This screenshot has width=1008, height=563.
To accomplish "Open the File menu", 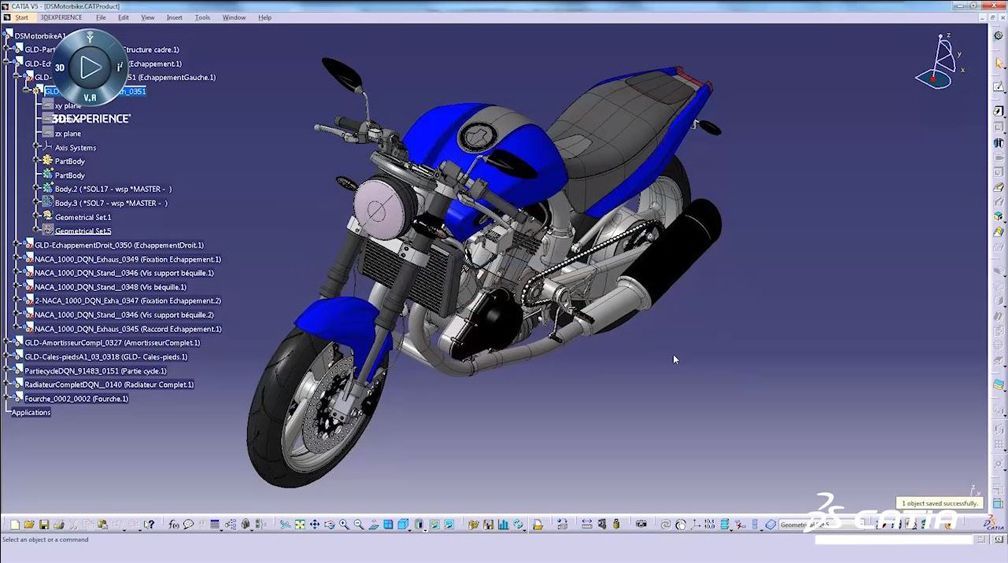I will [x=101, y=17].
